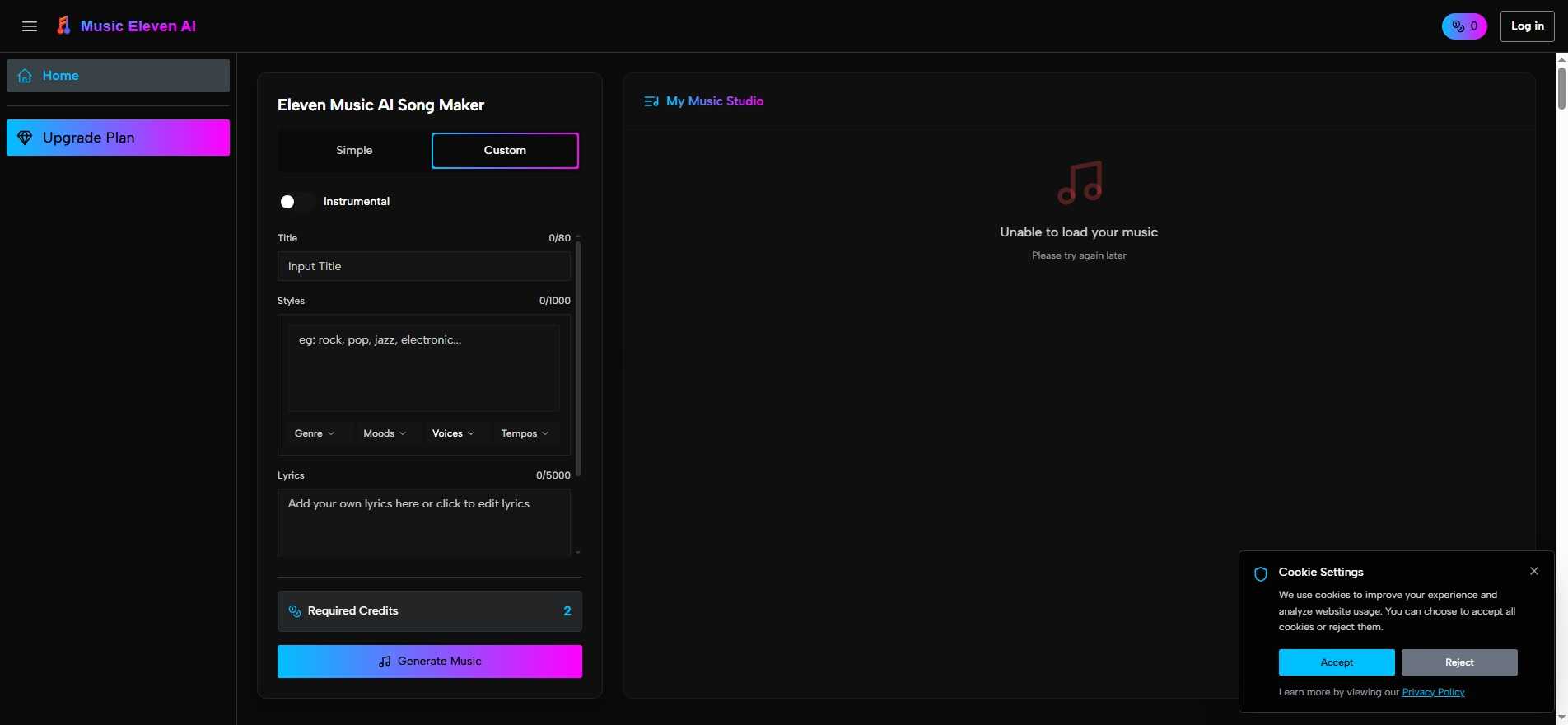This screenshot has width=1568, height=725.
Task: Click the Home house icon in sidebar
Action: 26,76
